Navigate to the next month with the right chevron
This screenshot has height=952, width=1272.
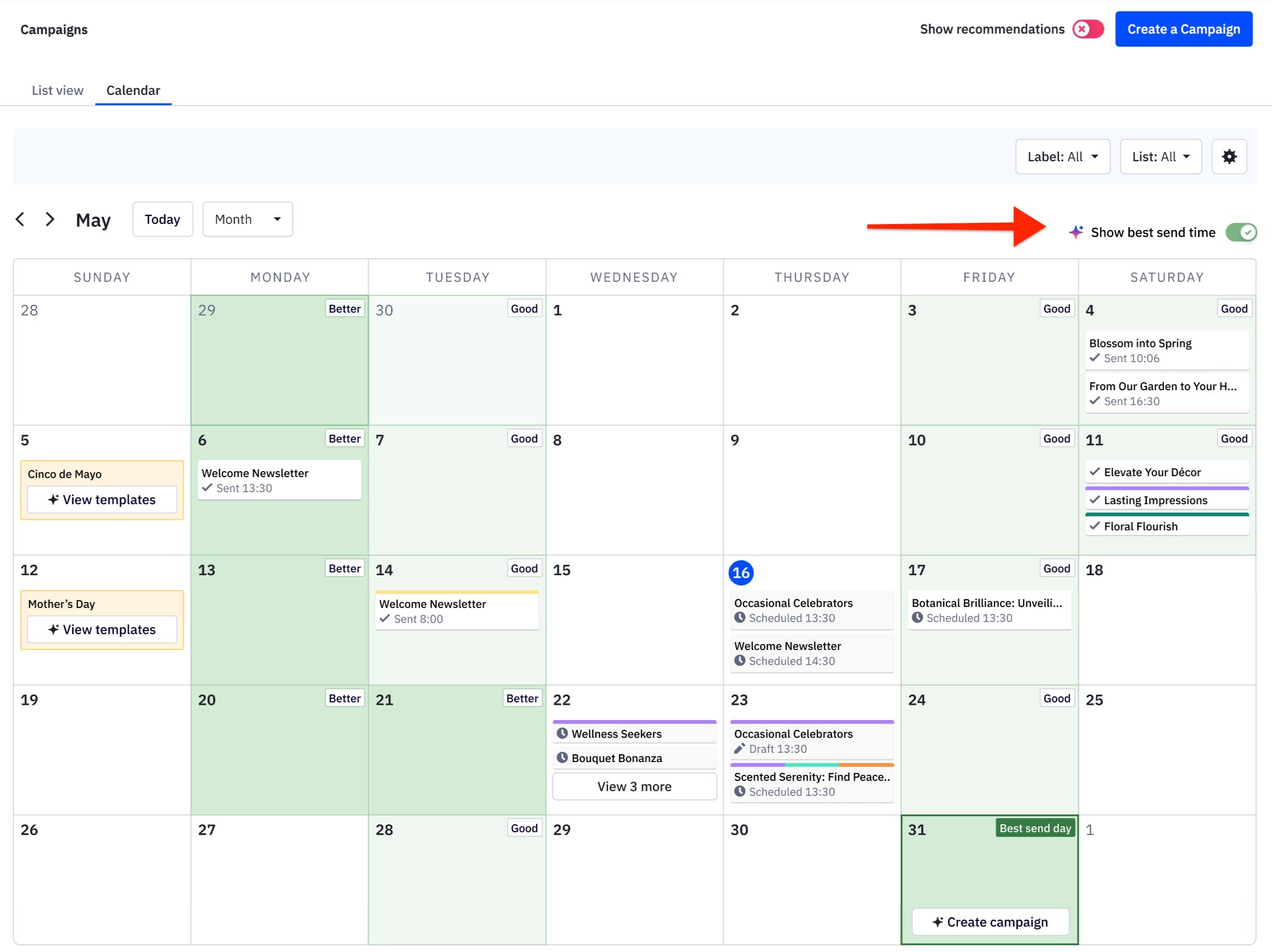[x=50, y=219]
